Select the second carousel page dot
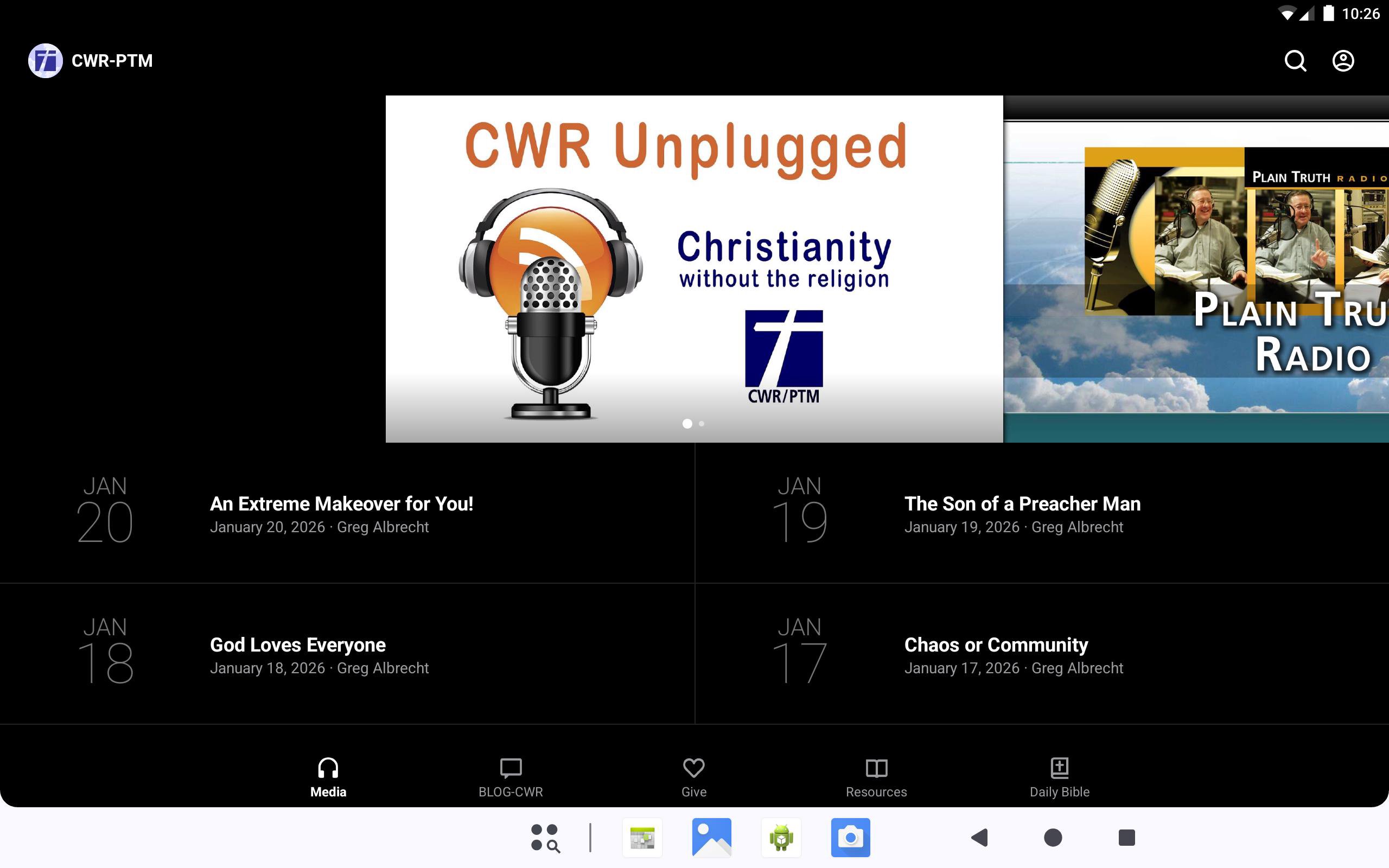 point(702,424)
